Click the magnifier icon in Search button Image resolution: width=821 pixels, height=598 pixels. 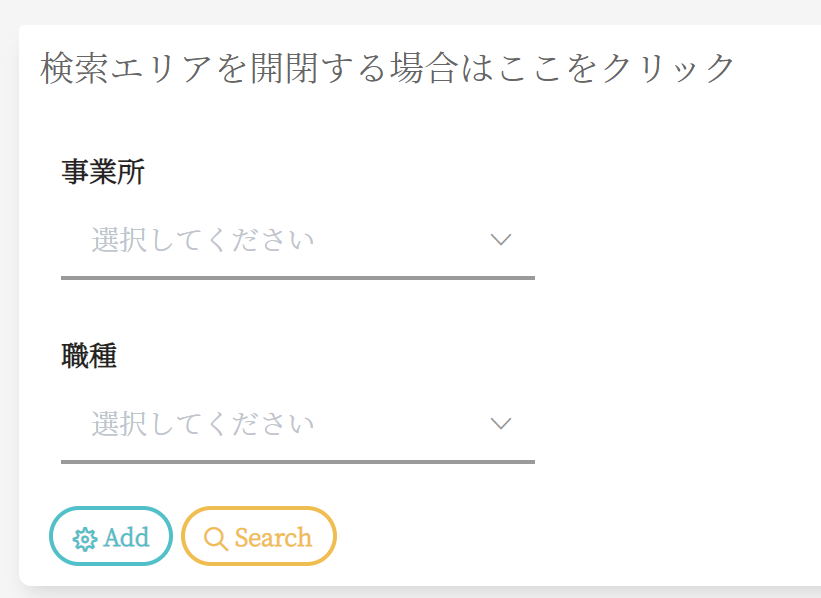click(215, 538)
